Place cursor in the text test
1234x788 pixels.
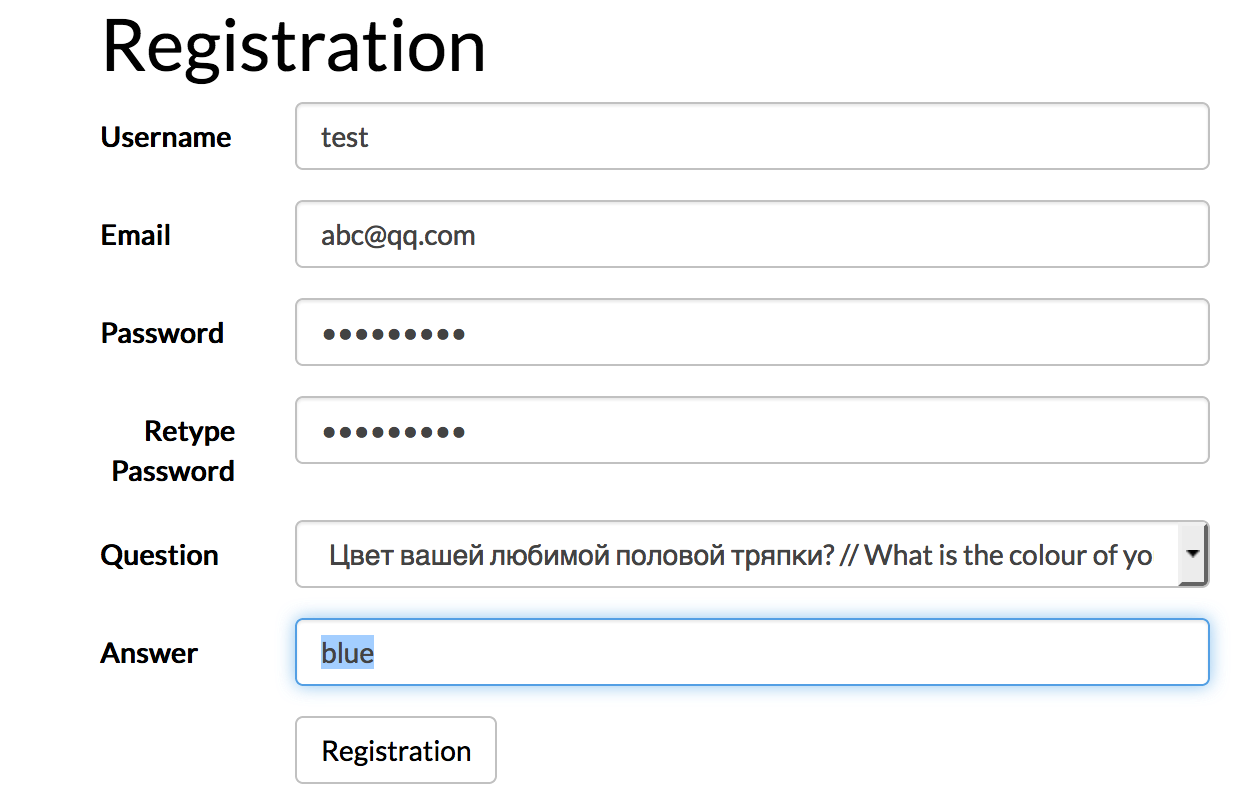click(345, 137)
